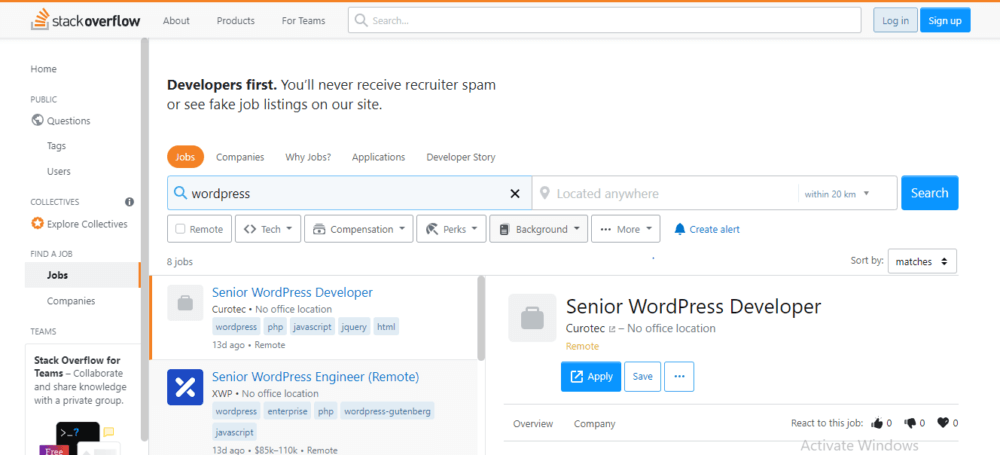Clear the wordpress search with X icon

point(515,193)
